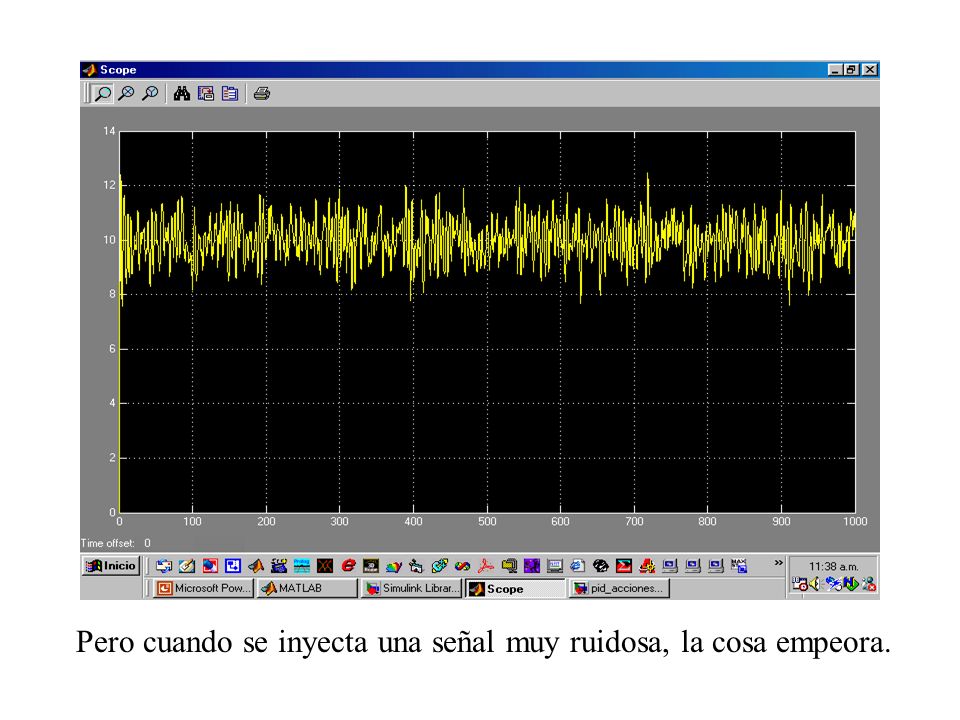
Task: Click the volume speaker tray icon
Action: click(x=814, y=584)
